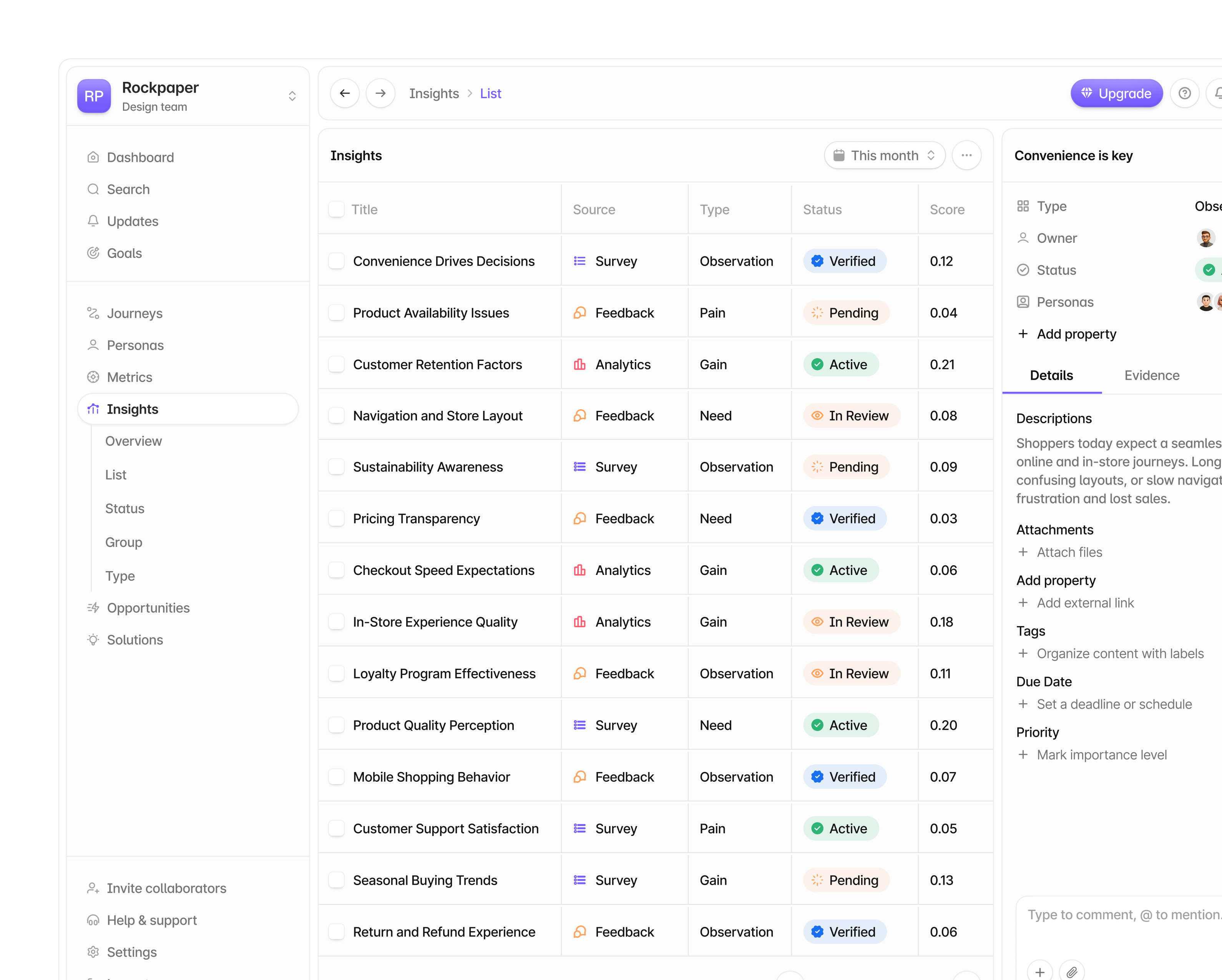Open the This month date dropdown

(884, 155)
